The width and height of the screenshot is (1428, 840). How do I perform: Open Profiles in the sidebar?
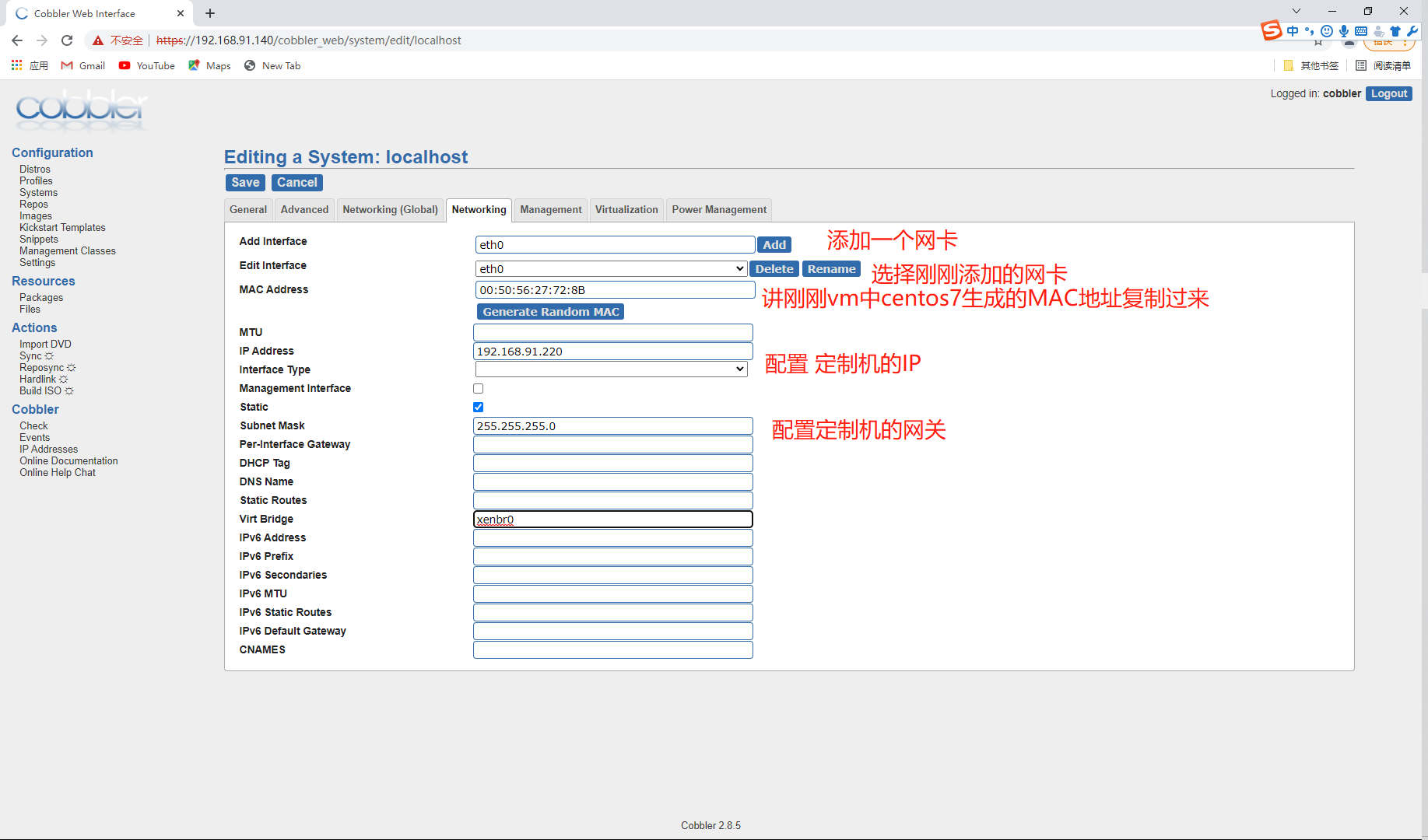pos(36,180)
